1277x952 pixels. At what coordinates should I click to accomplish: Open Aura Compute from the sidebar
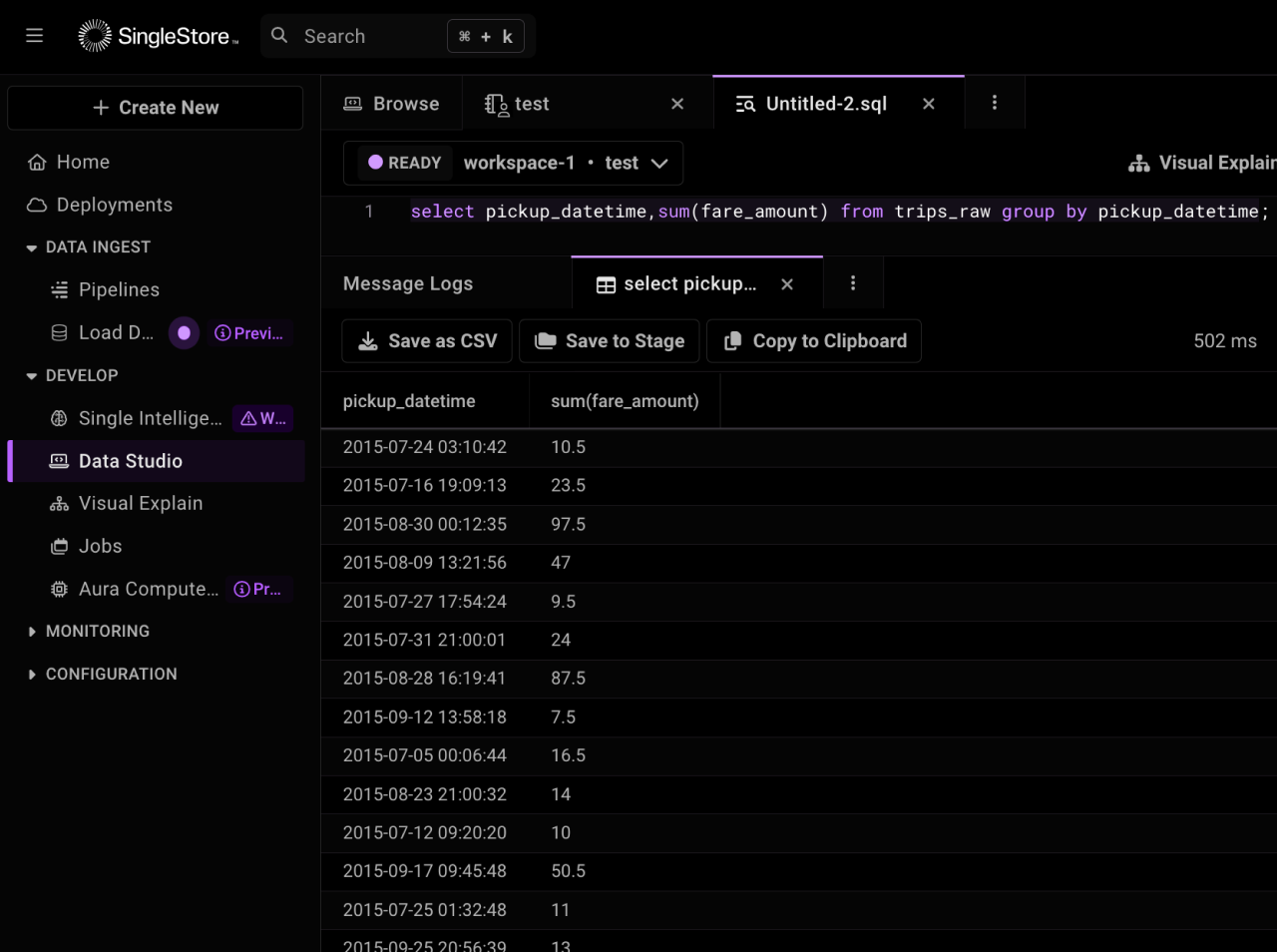tap(148, 590)
